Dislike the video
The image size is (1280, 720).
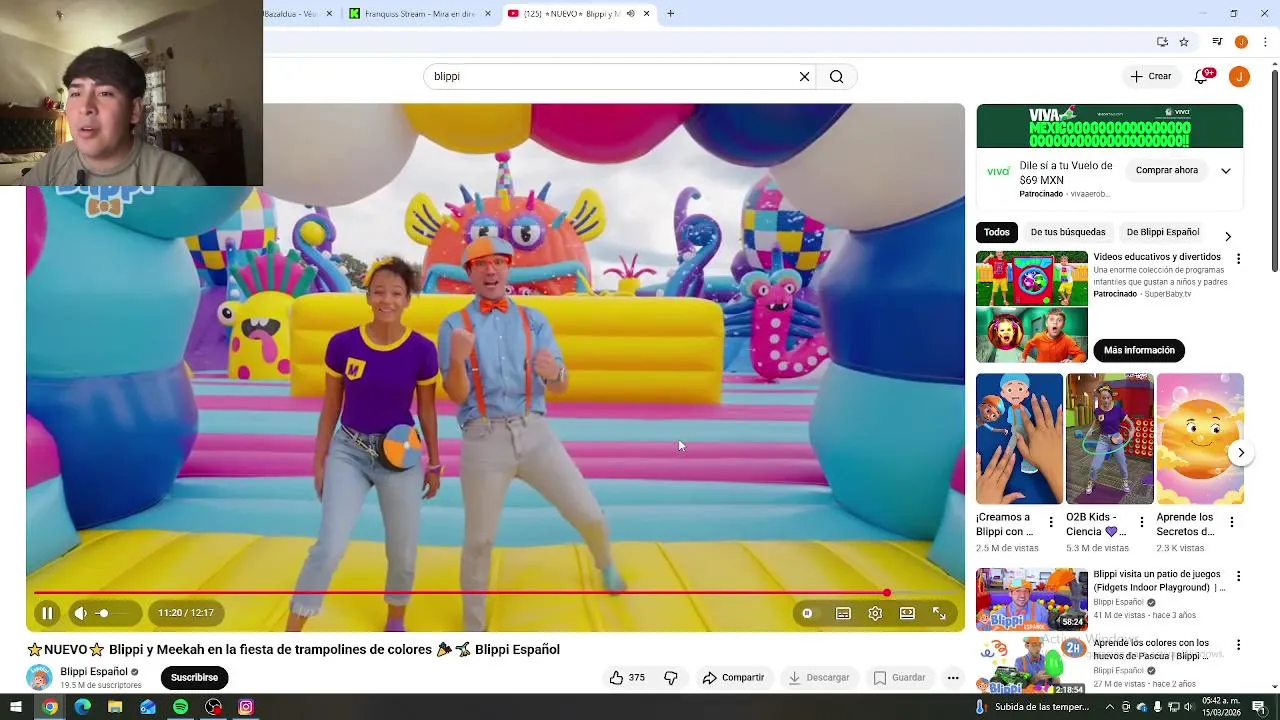[x=671, y=678]
